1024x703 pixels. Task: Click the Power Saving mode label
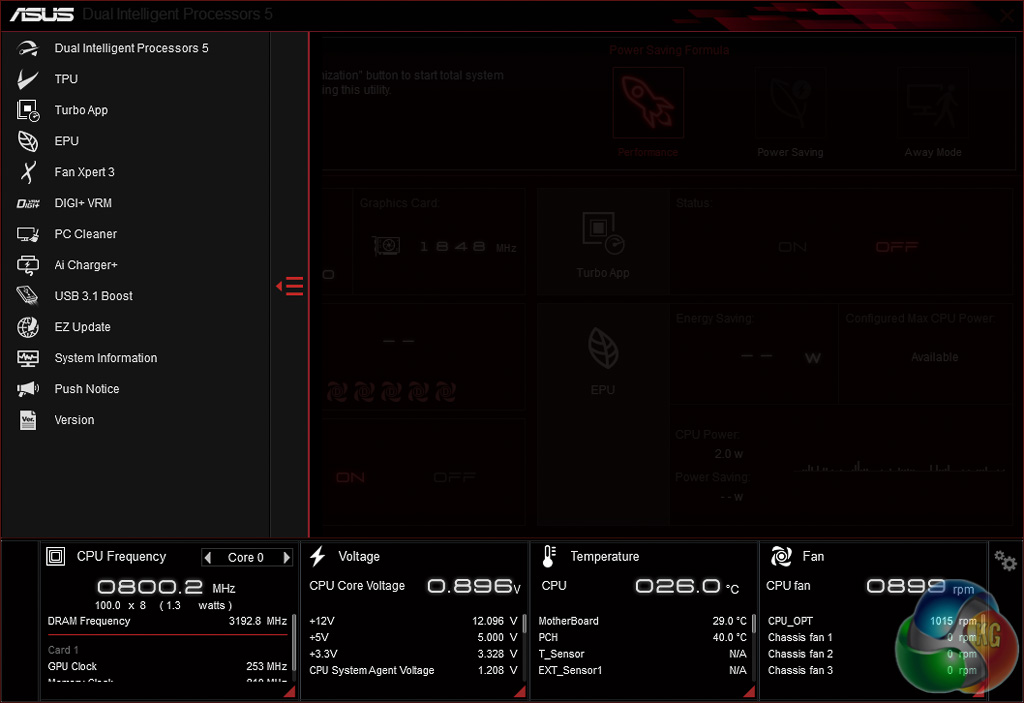(x=790, y=152)
